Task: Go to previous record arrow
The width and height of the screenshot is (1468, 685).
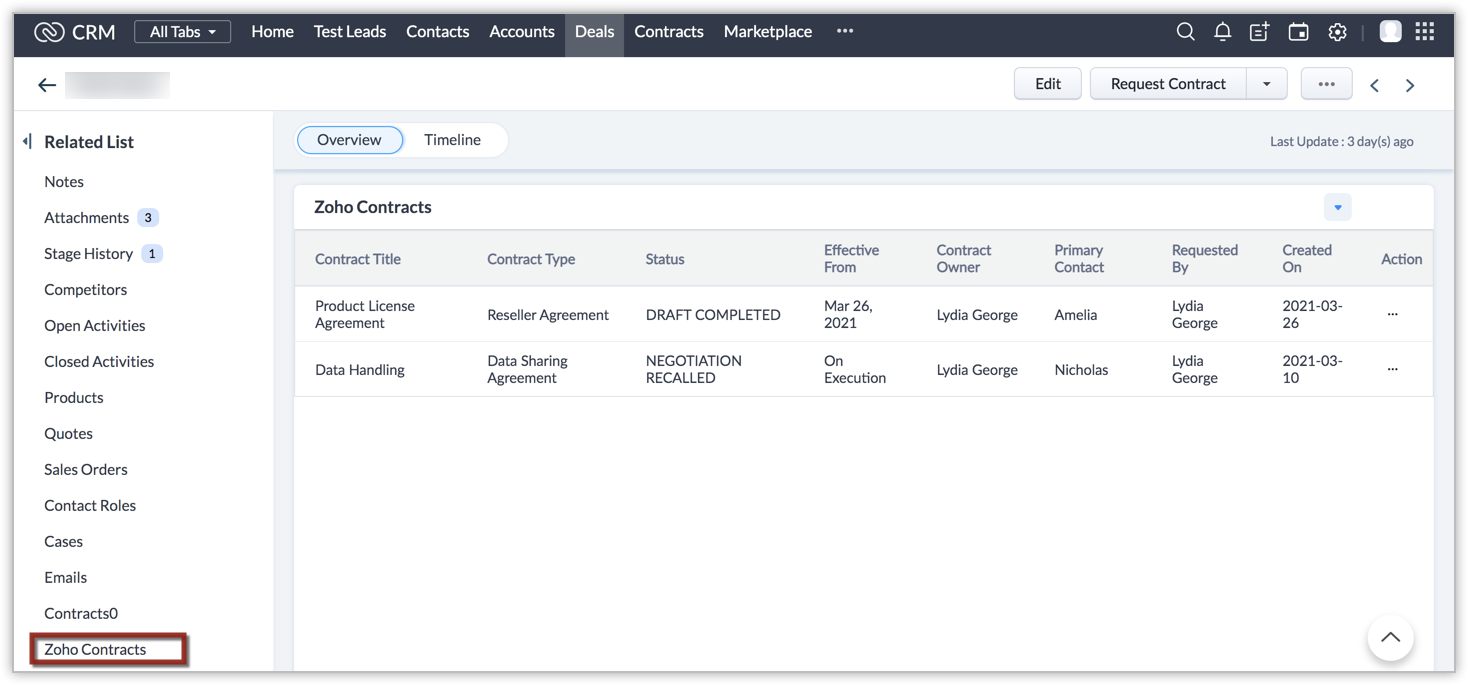Action: (1375, 85)
